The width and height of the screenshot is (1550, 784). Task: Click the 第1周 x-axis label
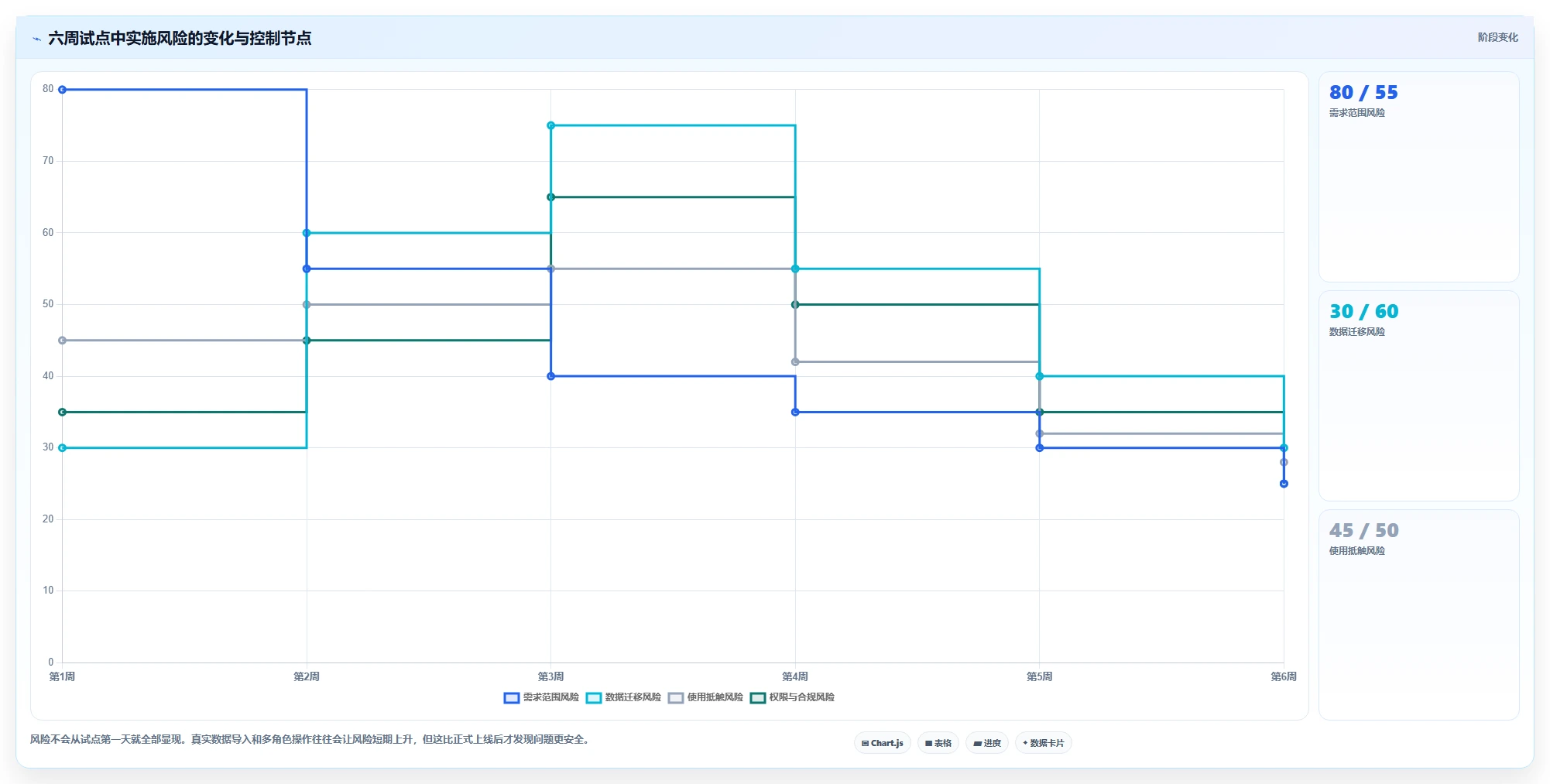pos(63,676)
